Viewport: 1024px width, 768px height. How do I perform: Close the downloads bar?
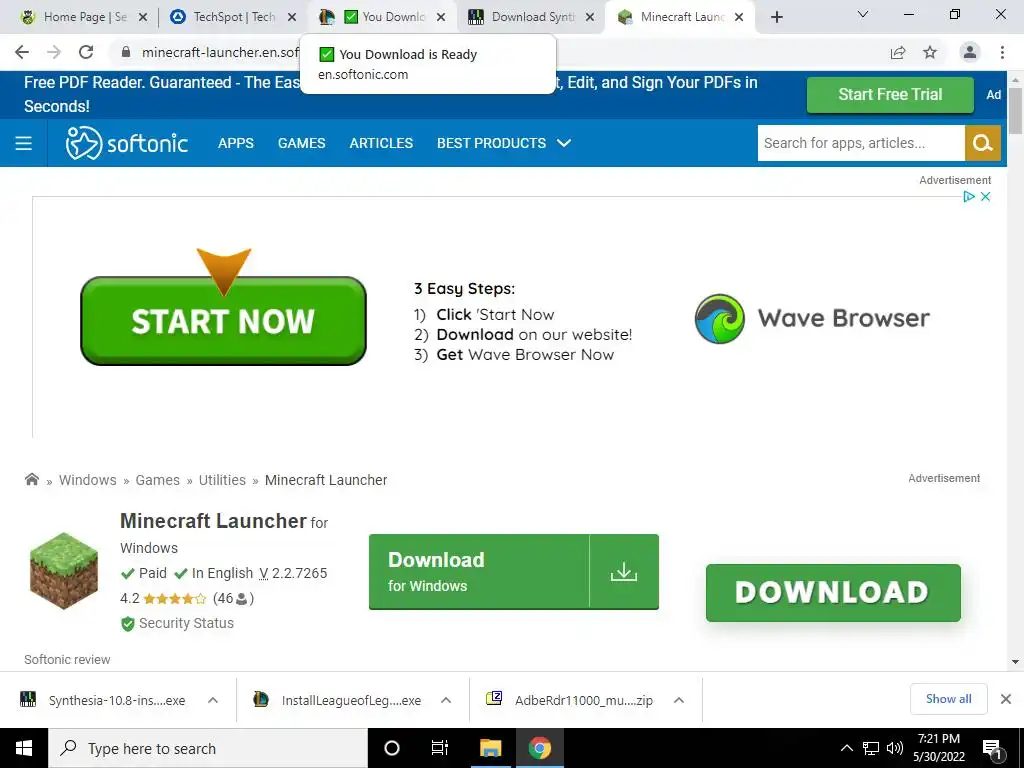point(1006,699)
